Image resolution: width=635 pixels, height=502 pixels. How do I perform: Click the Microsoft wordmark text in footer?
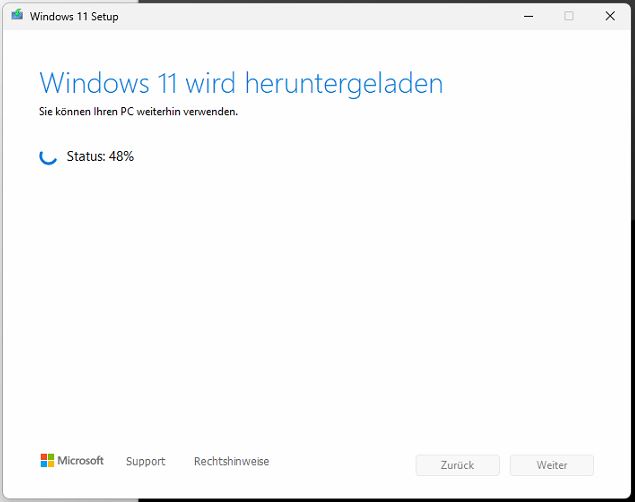pyautogui.click(x=80, y=461)
